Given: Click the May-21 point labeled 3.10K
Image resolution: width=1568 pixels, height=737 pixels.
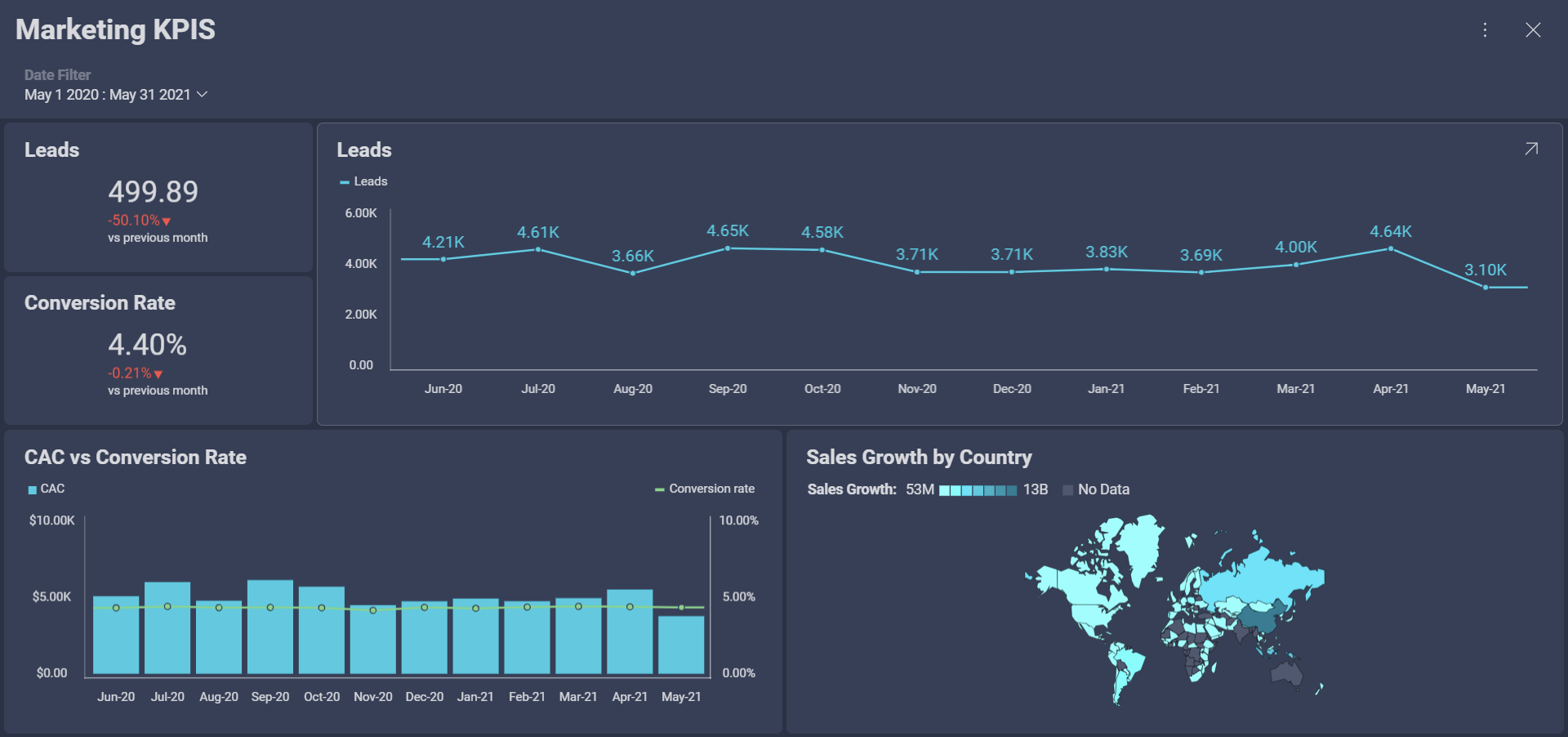Looking at the screenshot, I should [x=1485, y=287].
